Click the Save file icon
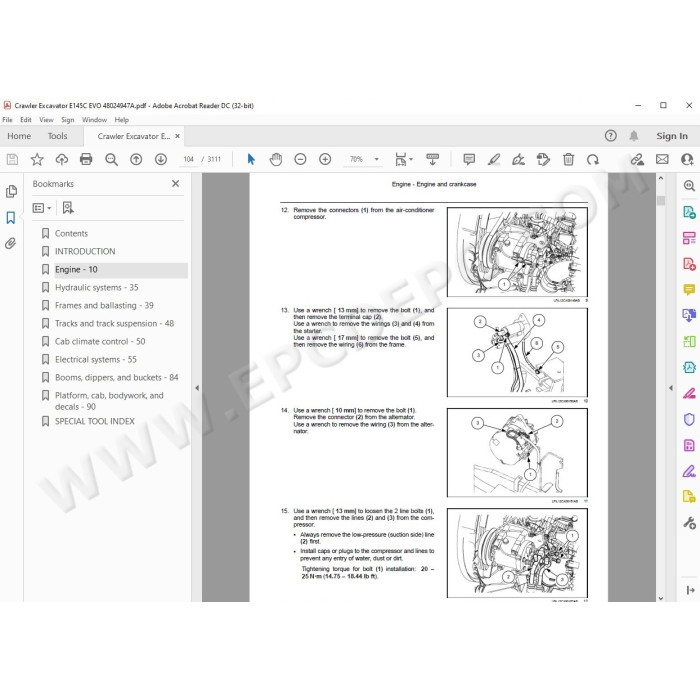The image size is (700, 700). coord(12,159)
